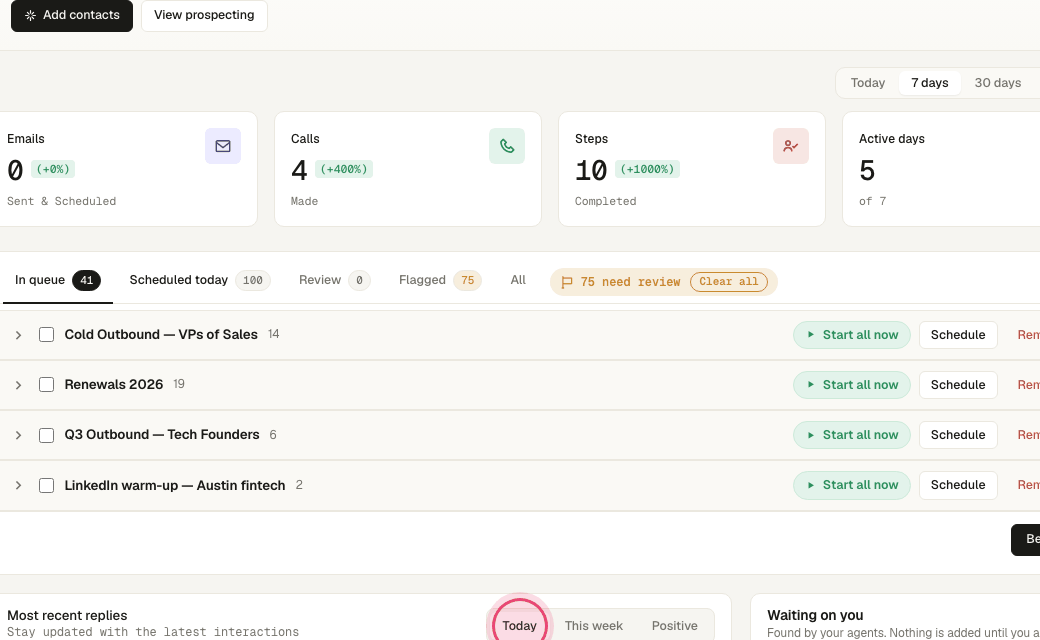
Task: Select the Today range in the stats toggle
Action: [x=868, y=83]
